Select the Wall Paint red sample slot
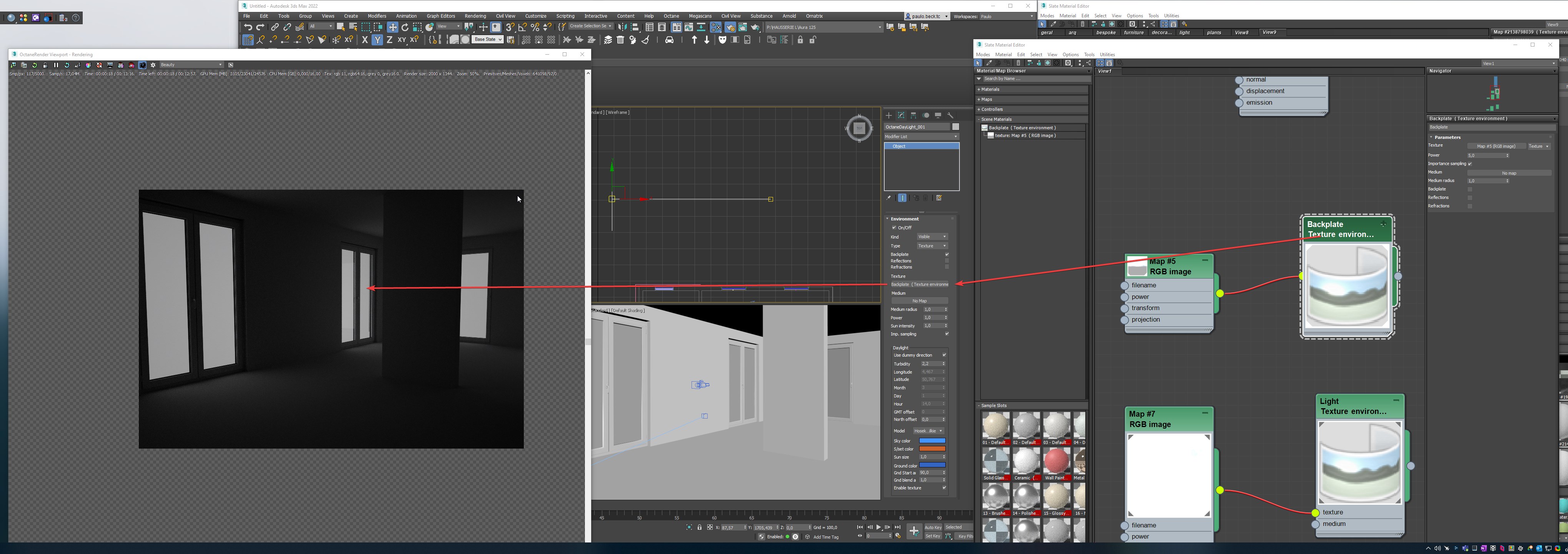Screen dimensions: 1568x554 pyautogui.click(x=1056, y=461)
